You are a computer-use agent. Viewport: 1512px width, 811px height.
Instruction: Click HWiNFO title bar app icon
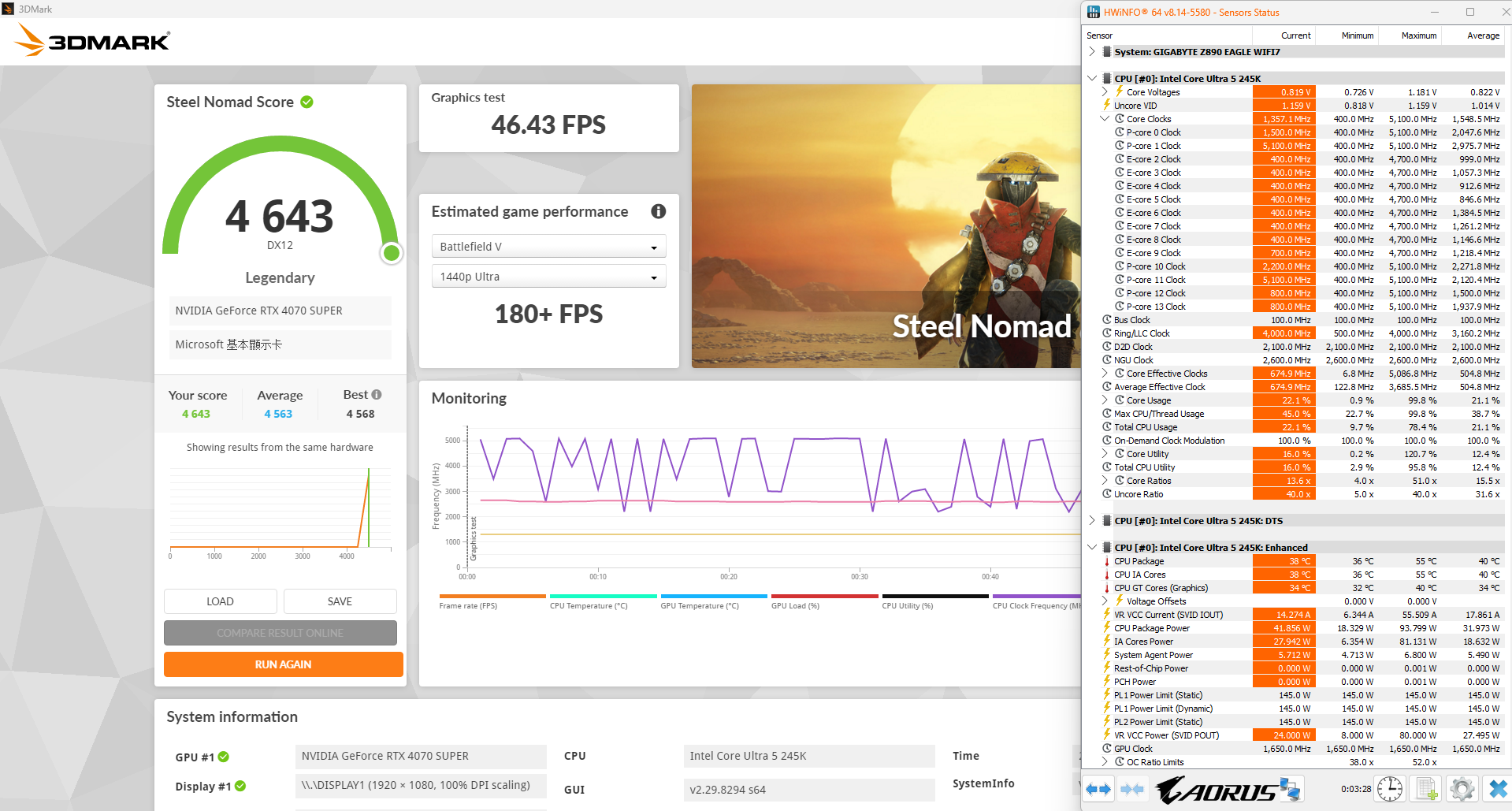[1094, 12]
